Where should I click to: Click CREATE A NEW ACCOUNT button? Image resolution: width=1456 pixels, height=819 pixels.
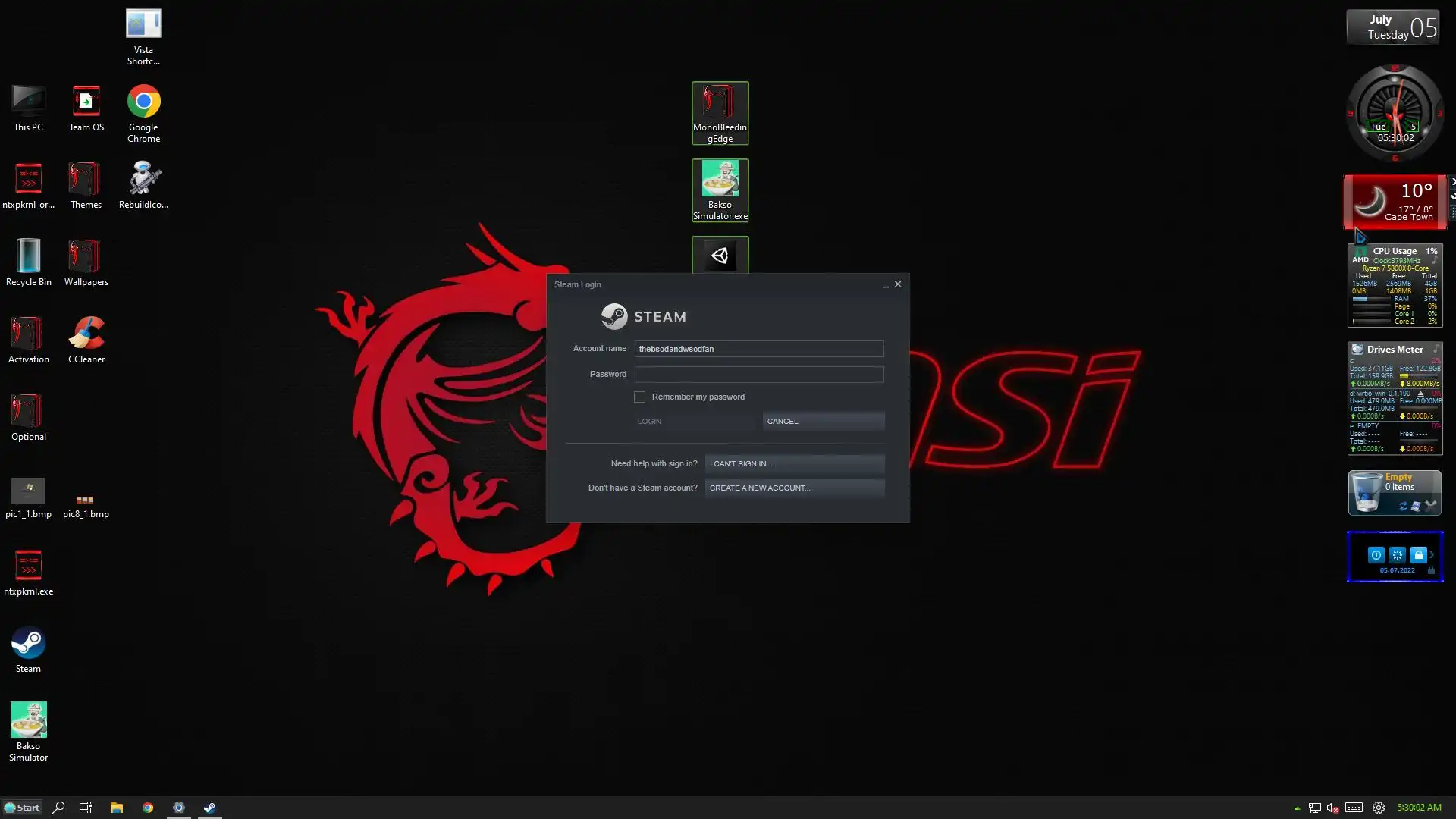794,488
